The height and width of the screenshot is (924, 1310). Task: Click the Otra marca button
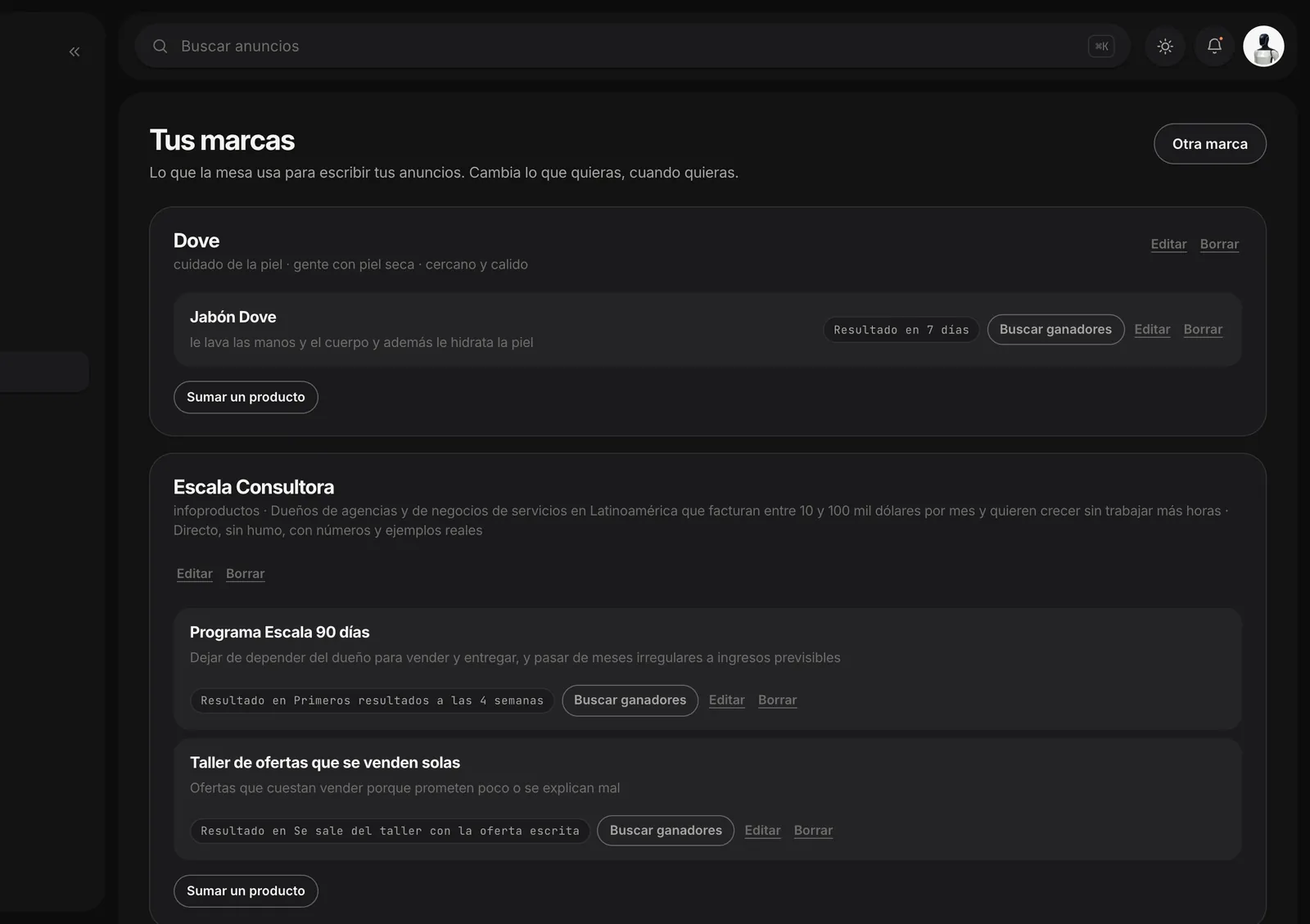tap(1209, 144)
